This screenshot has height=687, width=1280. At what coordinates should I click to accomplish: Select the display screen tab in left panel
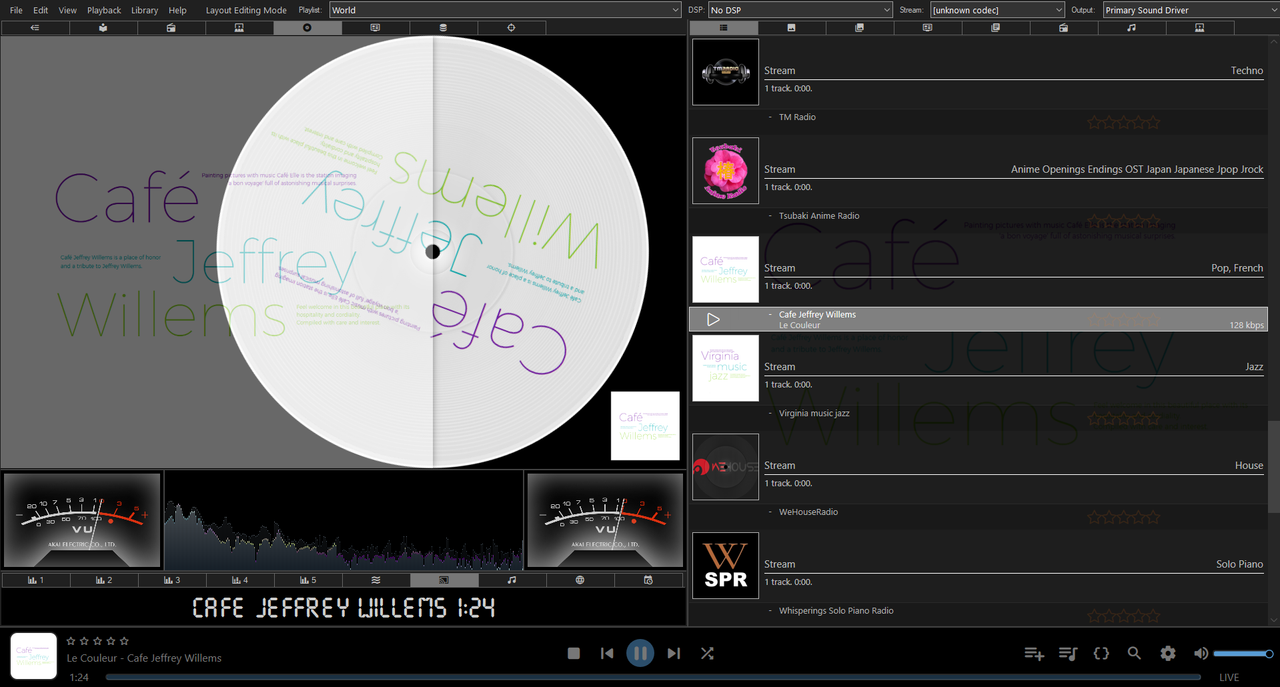point(375,28)
